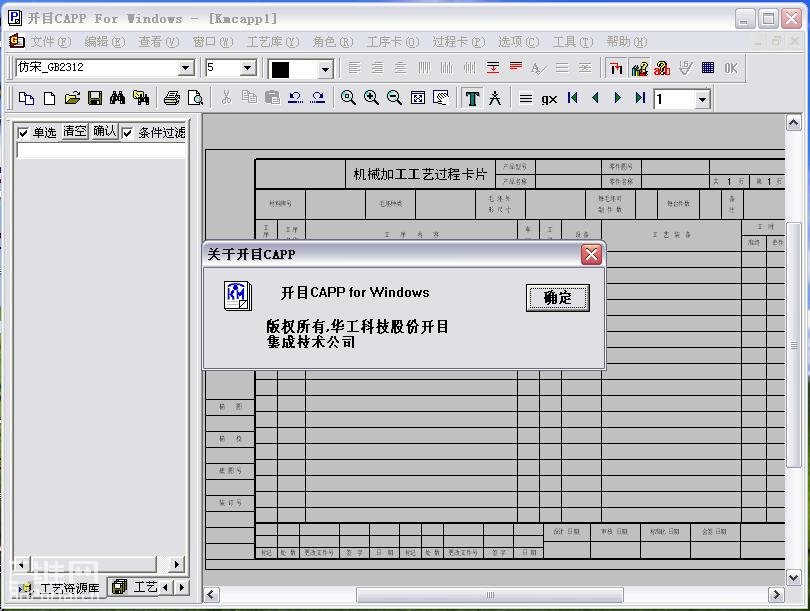Open the 工具 menu
Screen dimensions: 810x611
573,41
